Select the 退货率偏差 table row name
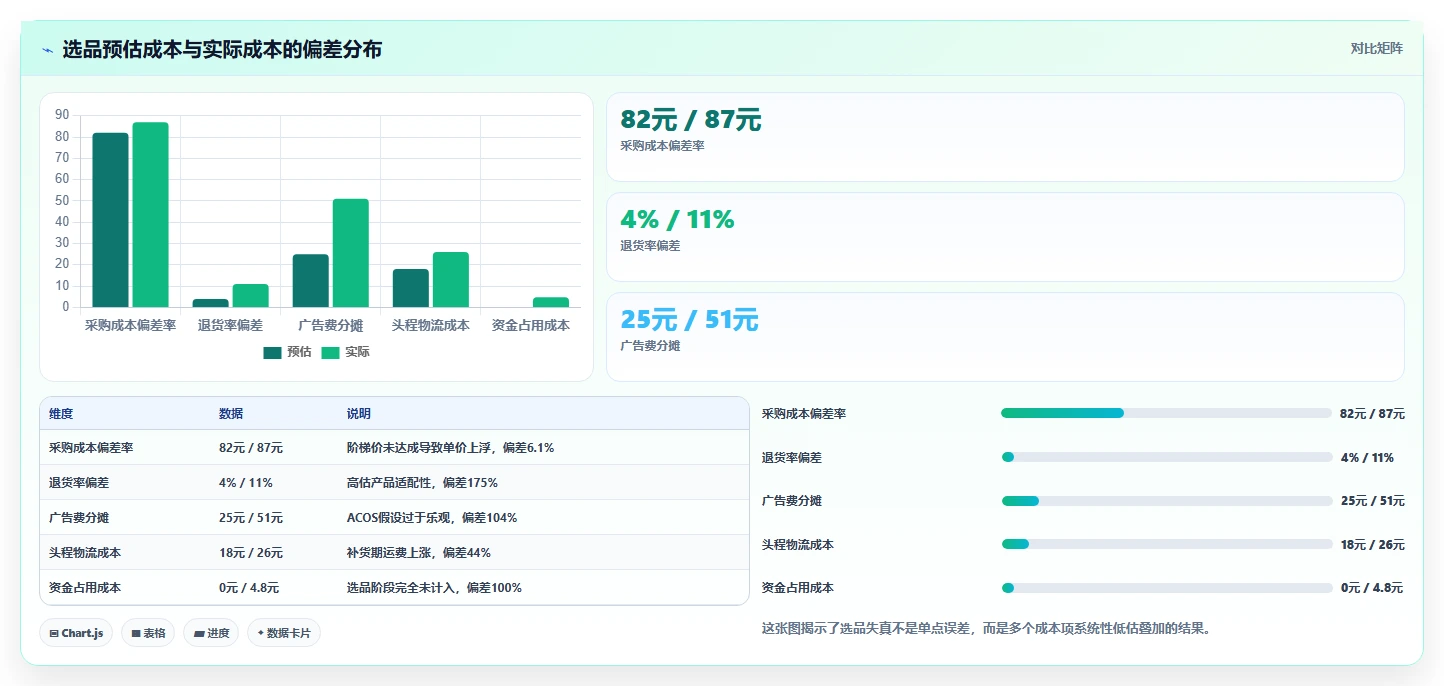The width and height of the screenshot is (1444, 686). coord(79,483)
